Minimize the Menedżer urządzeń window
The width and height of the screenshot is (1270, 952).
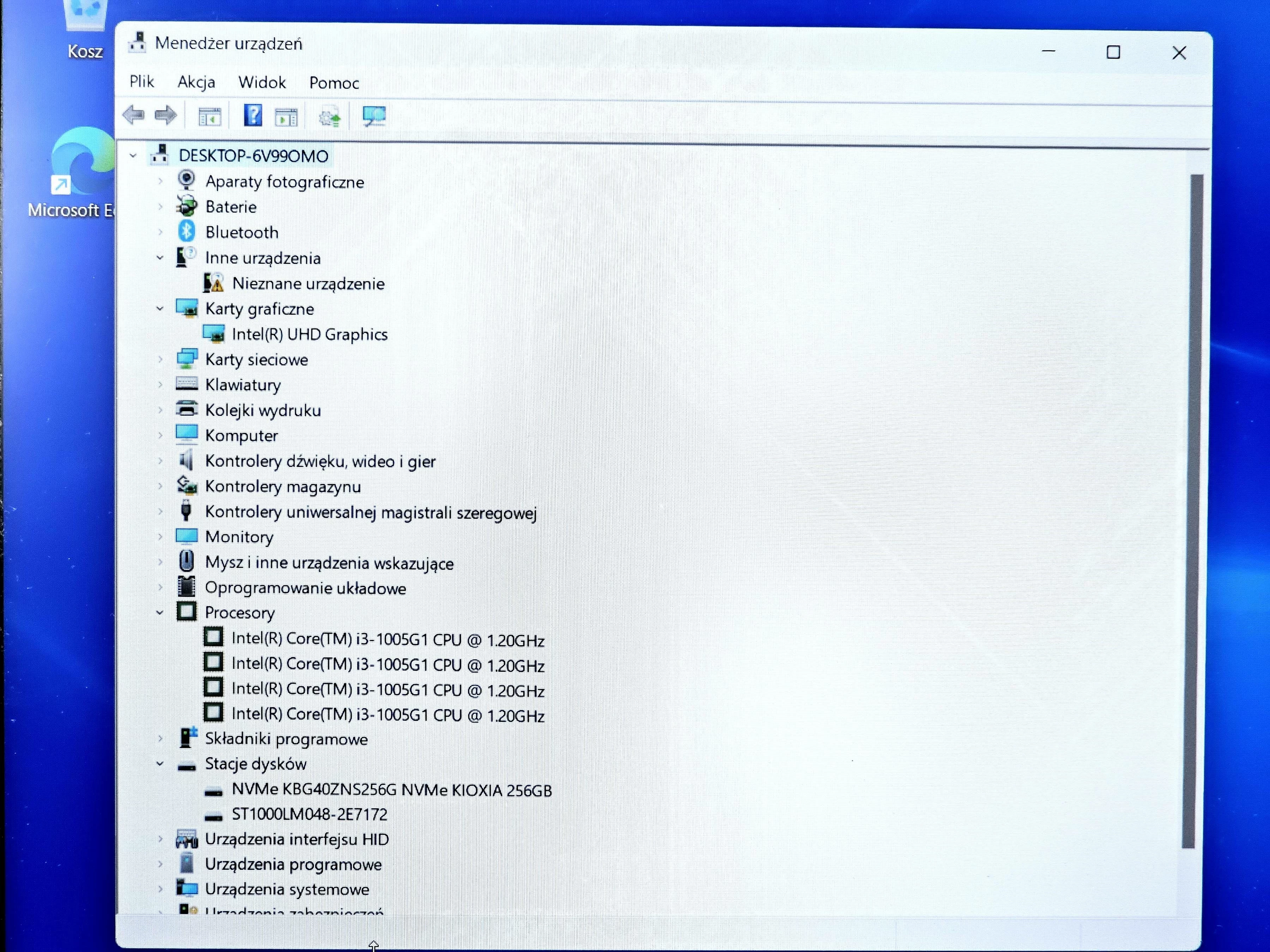pyautogui.click(x=1048, y=51)
